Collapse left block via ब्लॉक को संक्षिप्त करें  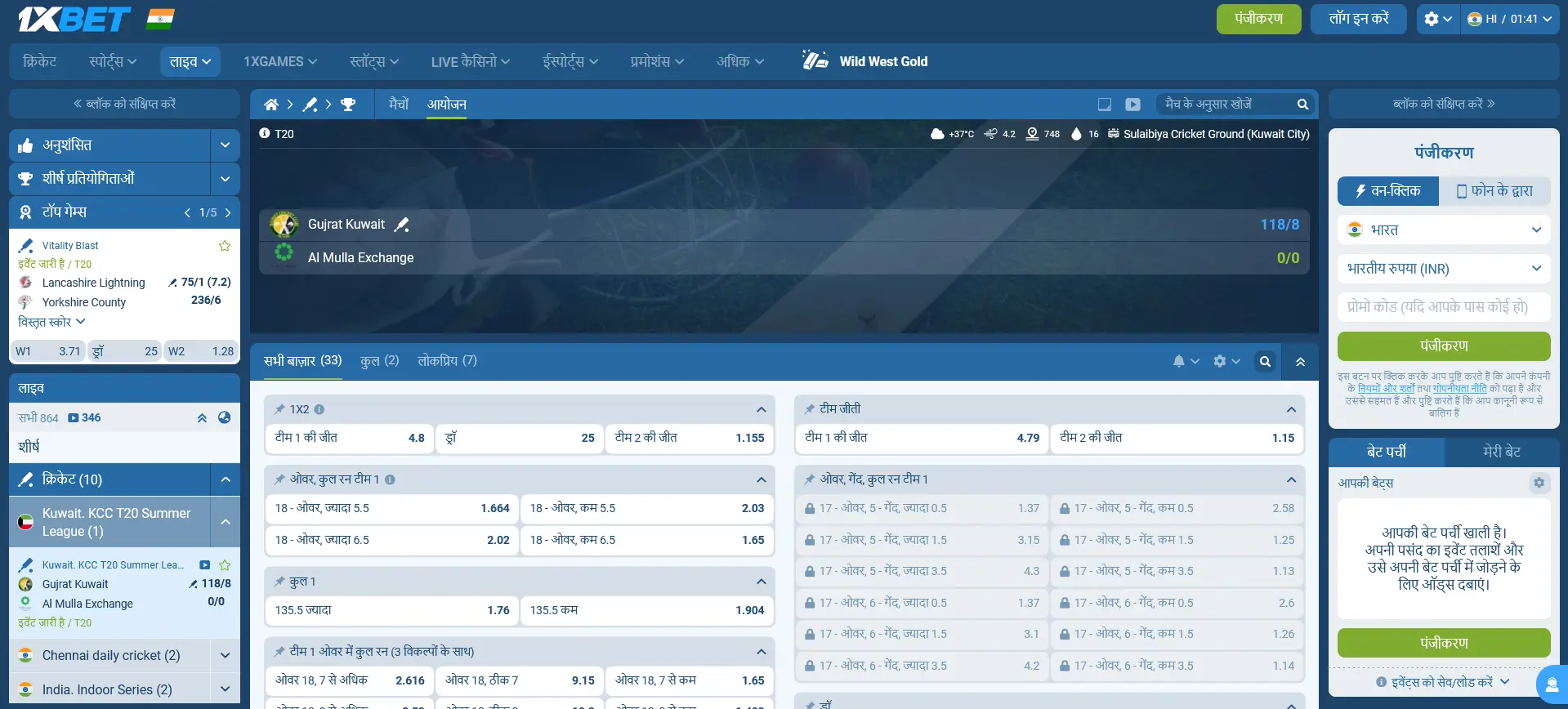click(124, 104)
